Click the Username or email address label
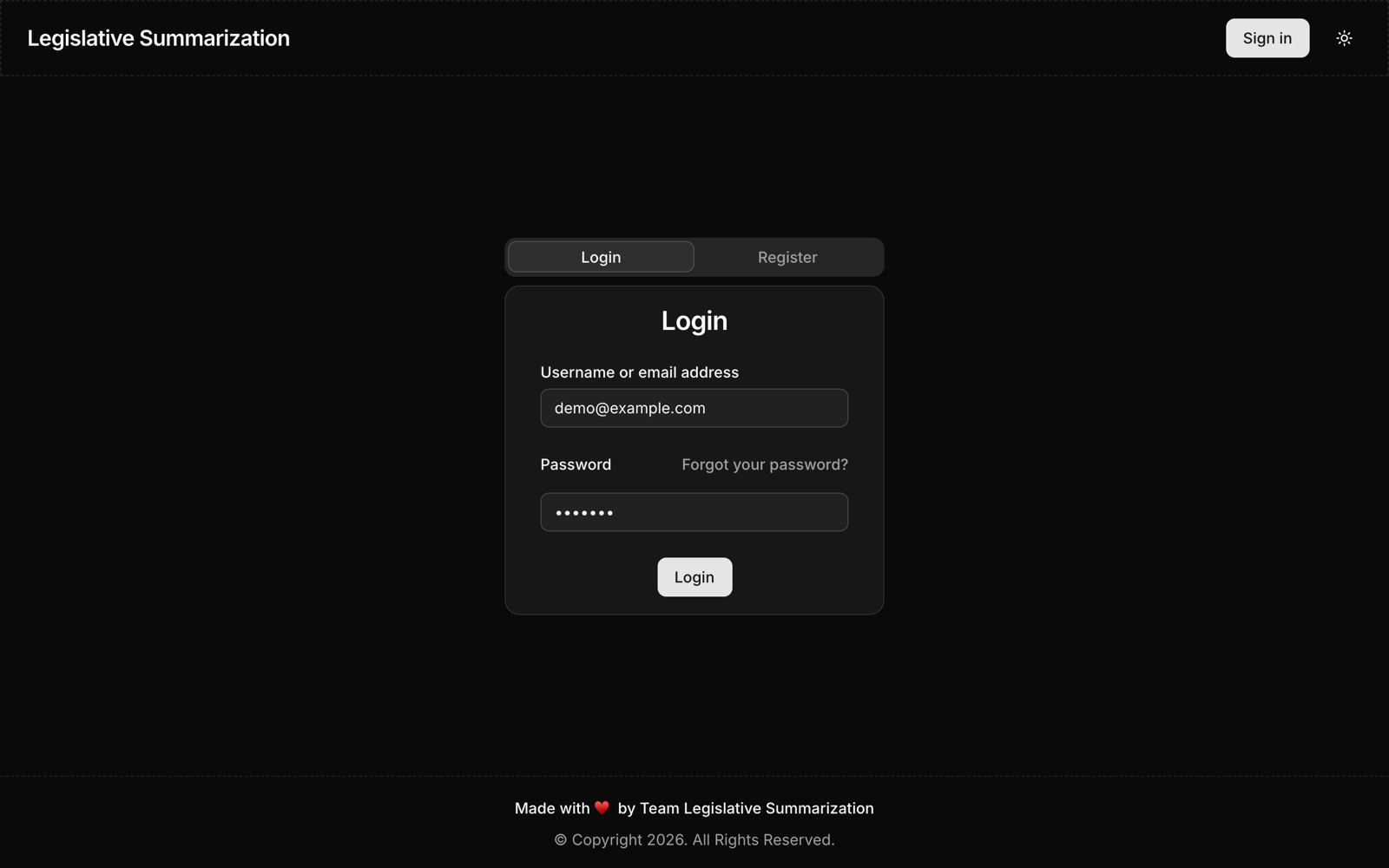1389x868 pixels. pyautogui.click(x=640, y=372)
